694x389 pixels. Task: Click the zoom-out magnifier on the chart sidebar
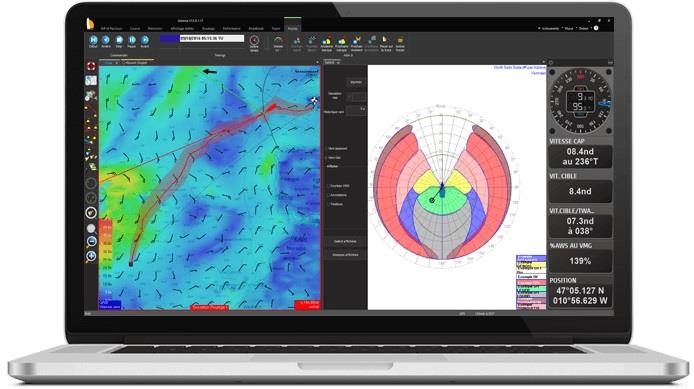coord(91,242)
